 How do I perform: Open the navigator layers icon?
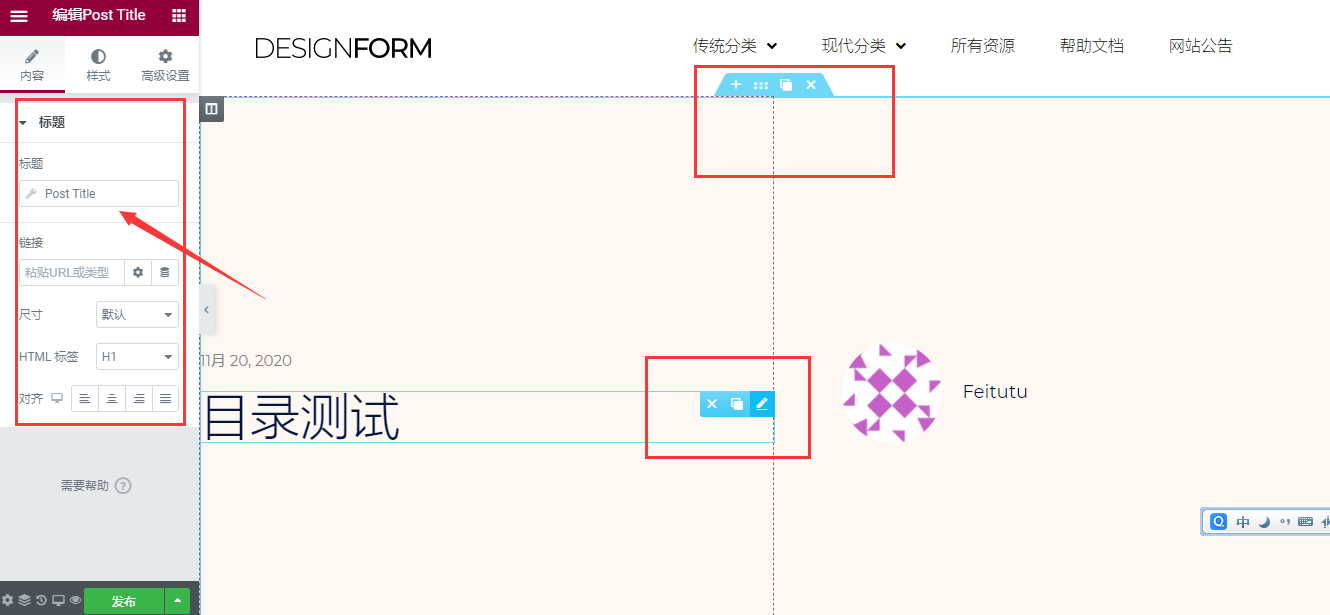point(24,601)
